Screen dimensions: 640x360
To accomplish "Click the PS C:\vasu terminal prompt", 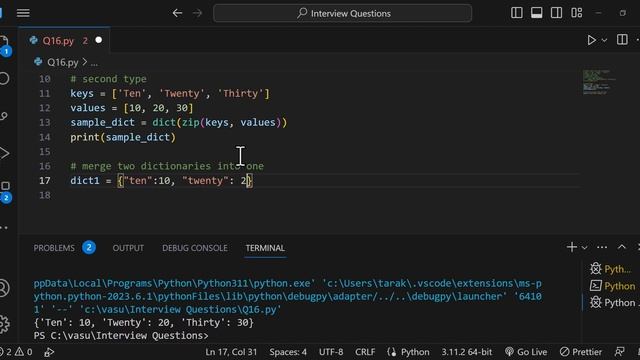I will point(121,336).
